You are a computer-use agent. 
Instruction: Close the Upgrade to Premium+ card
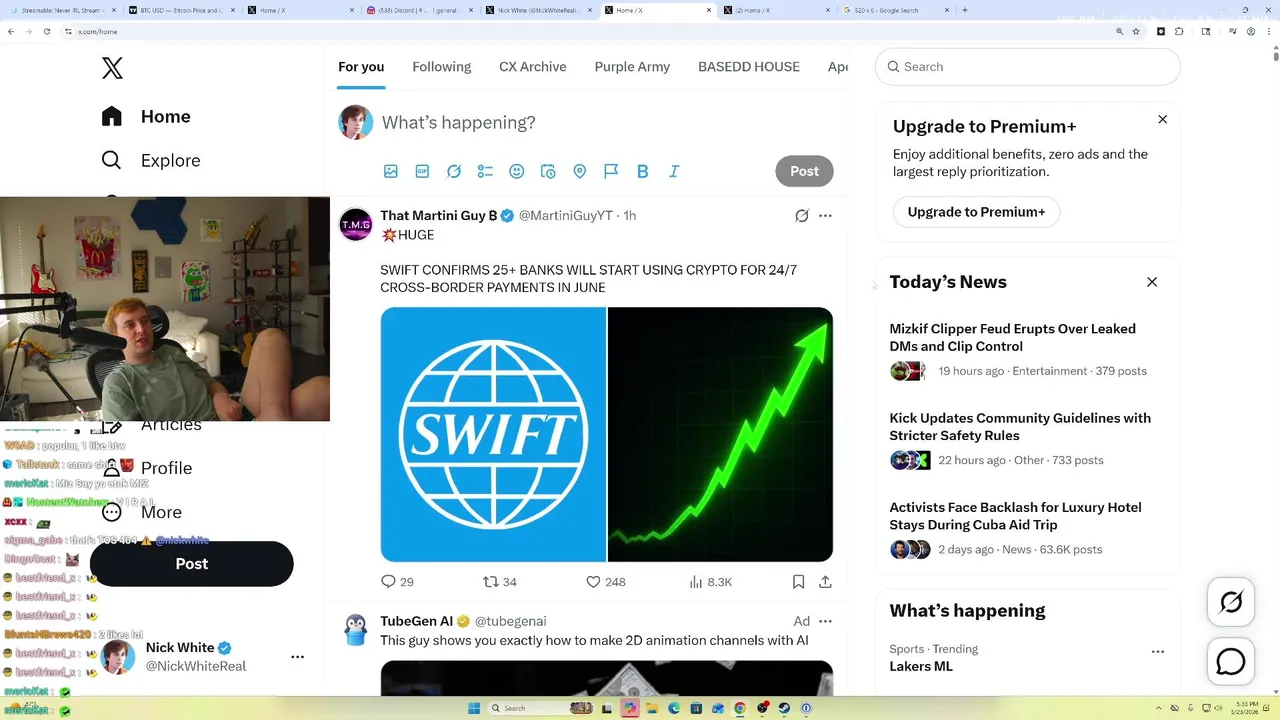tap(1162, 119)
